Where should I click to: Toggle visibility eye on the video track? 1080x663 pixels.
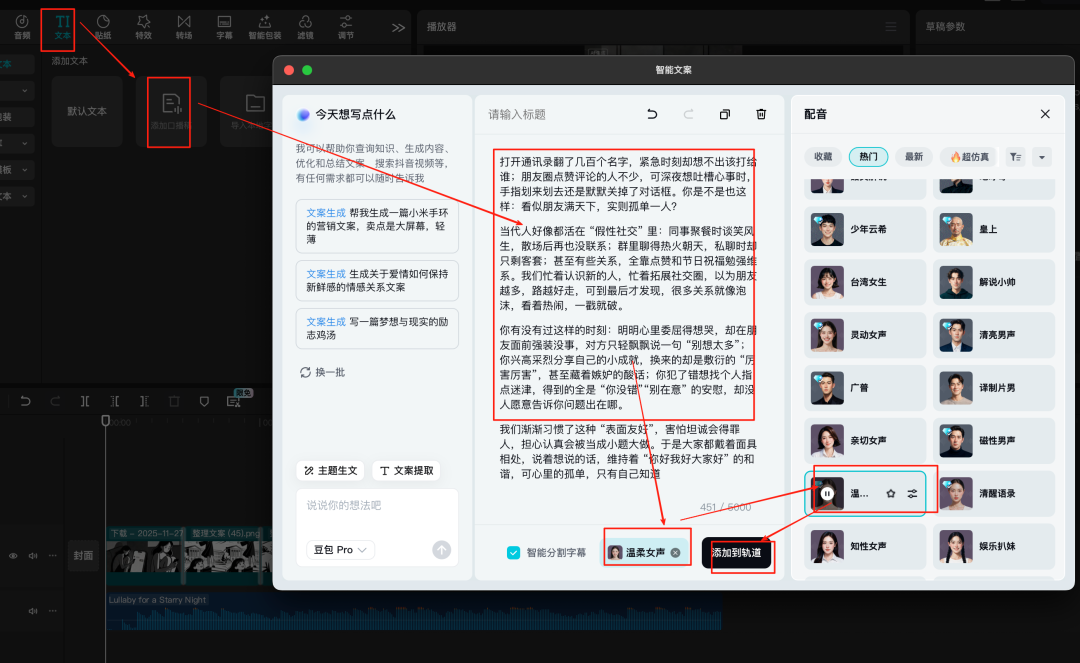tap(14, 556)
